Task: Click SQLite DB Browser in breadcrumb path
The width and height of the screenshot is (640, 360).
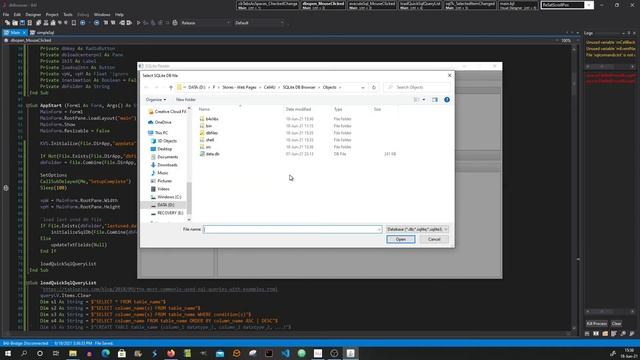Action: click(299, 87)
